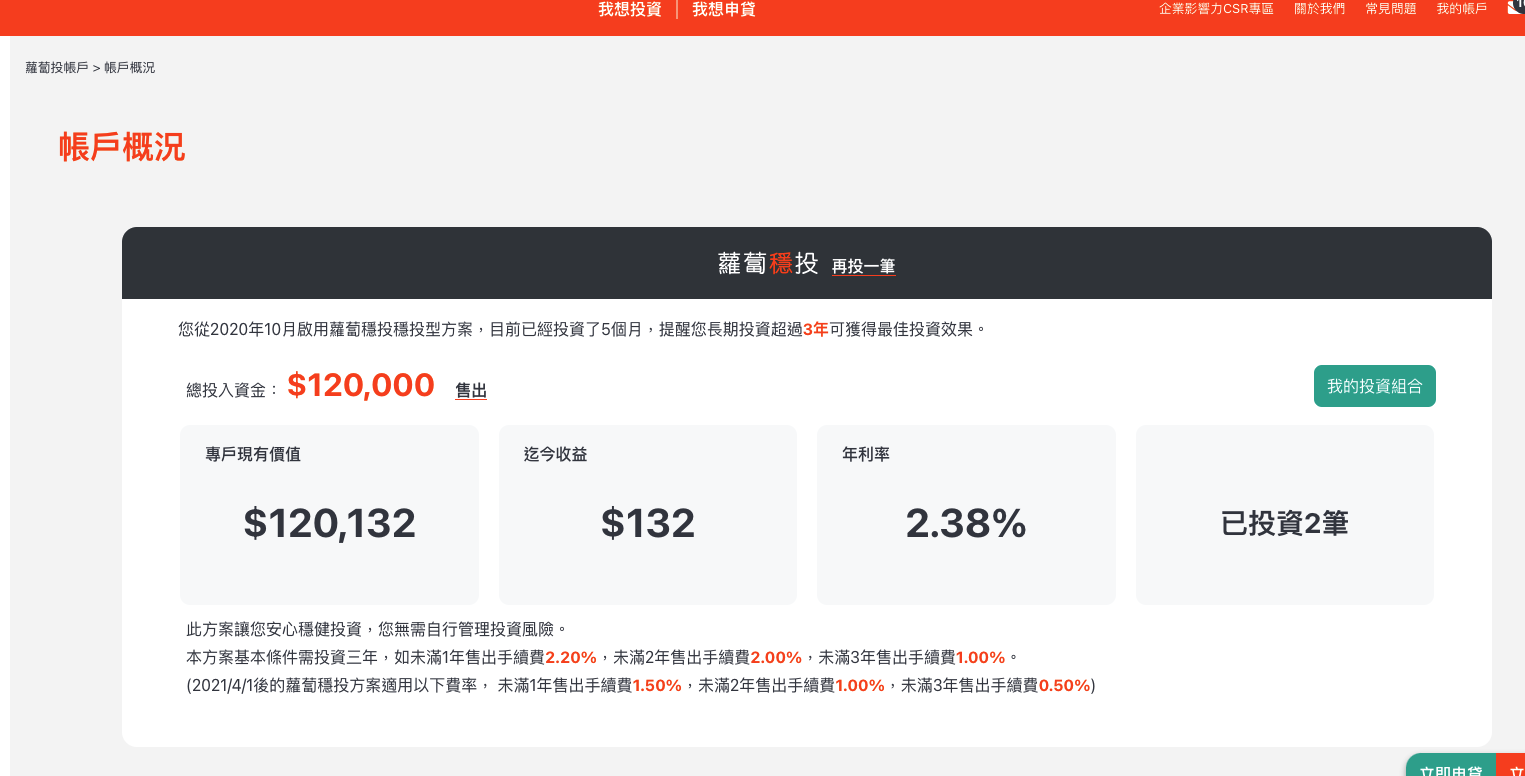Click the 專戶現有價值 label
Screen dimensions: 1525x776
pos(253,454)
